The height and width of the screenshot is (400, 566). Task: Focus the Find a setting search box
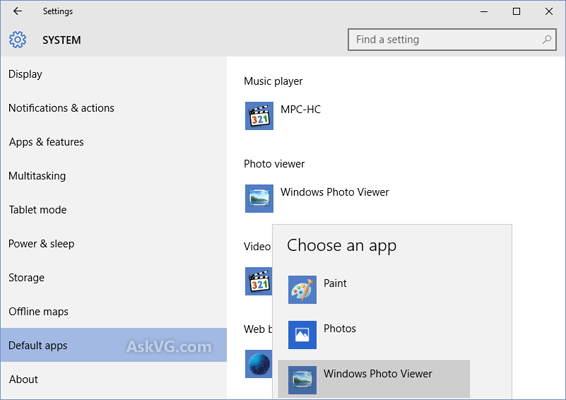tap(452, 39)
